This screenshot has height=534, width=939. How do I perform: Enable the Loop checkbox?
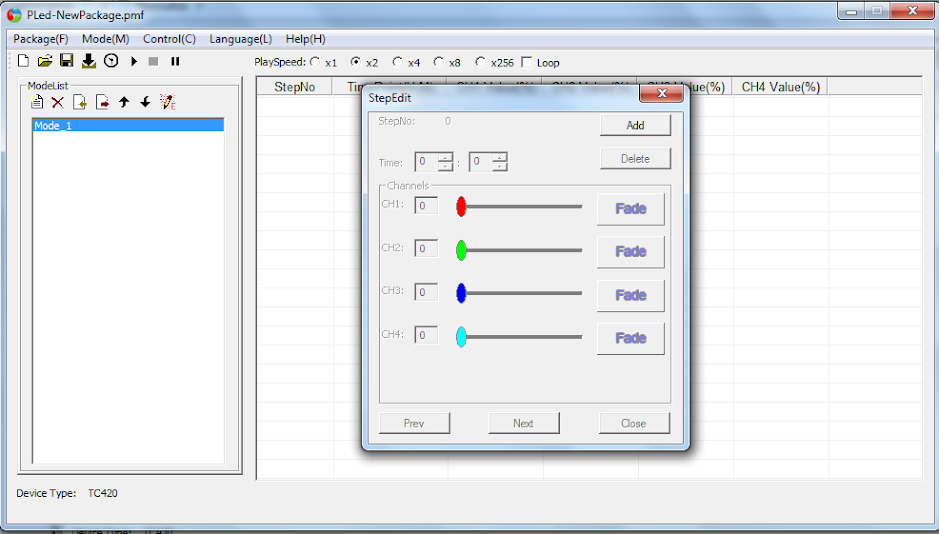[x=527, y=62]
